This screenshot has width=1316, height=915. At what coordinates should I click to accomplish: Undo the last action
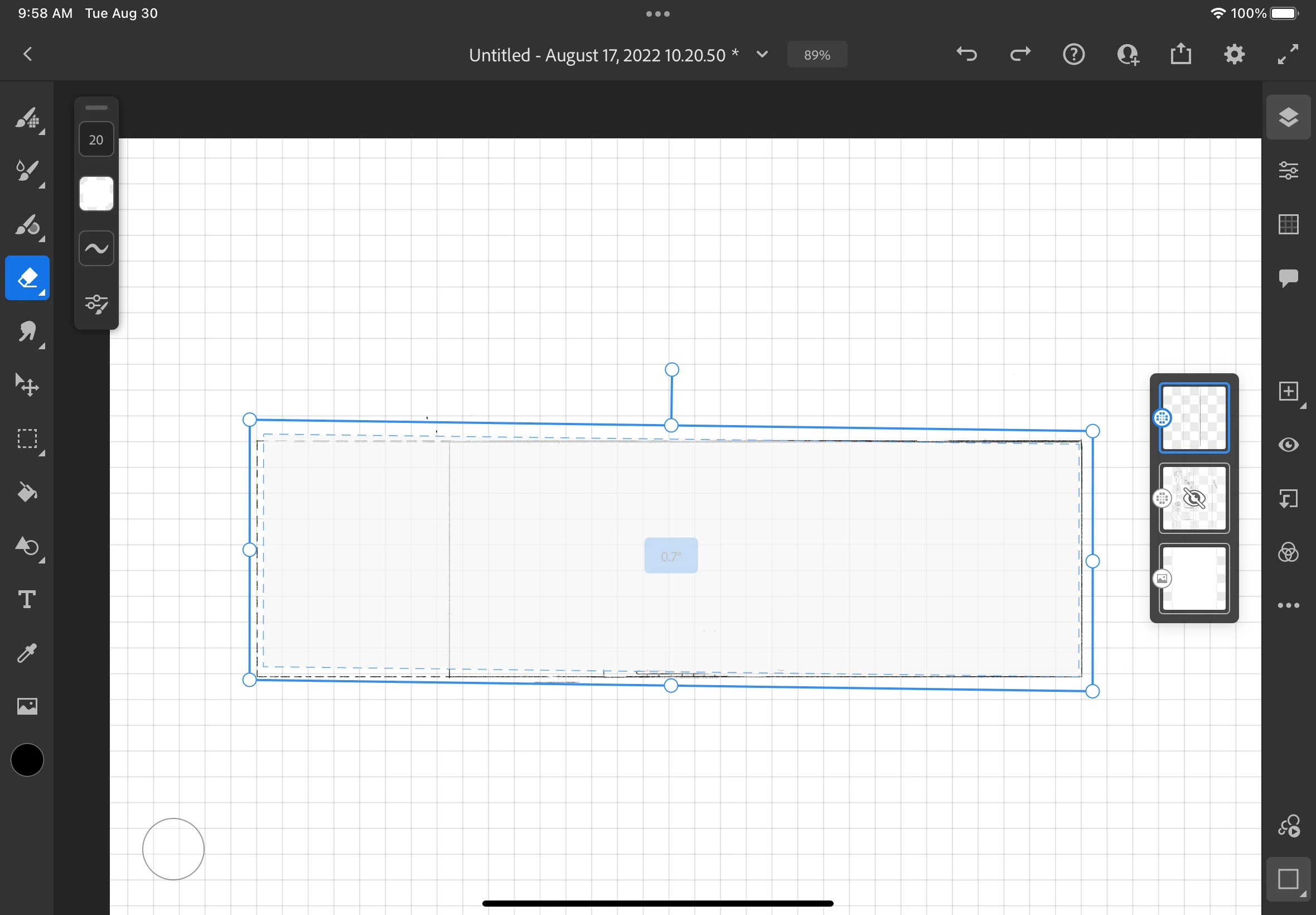pyautogui.click(x=966, y=55)
